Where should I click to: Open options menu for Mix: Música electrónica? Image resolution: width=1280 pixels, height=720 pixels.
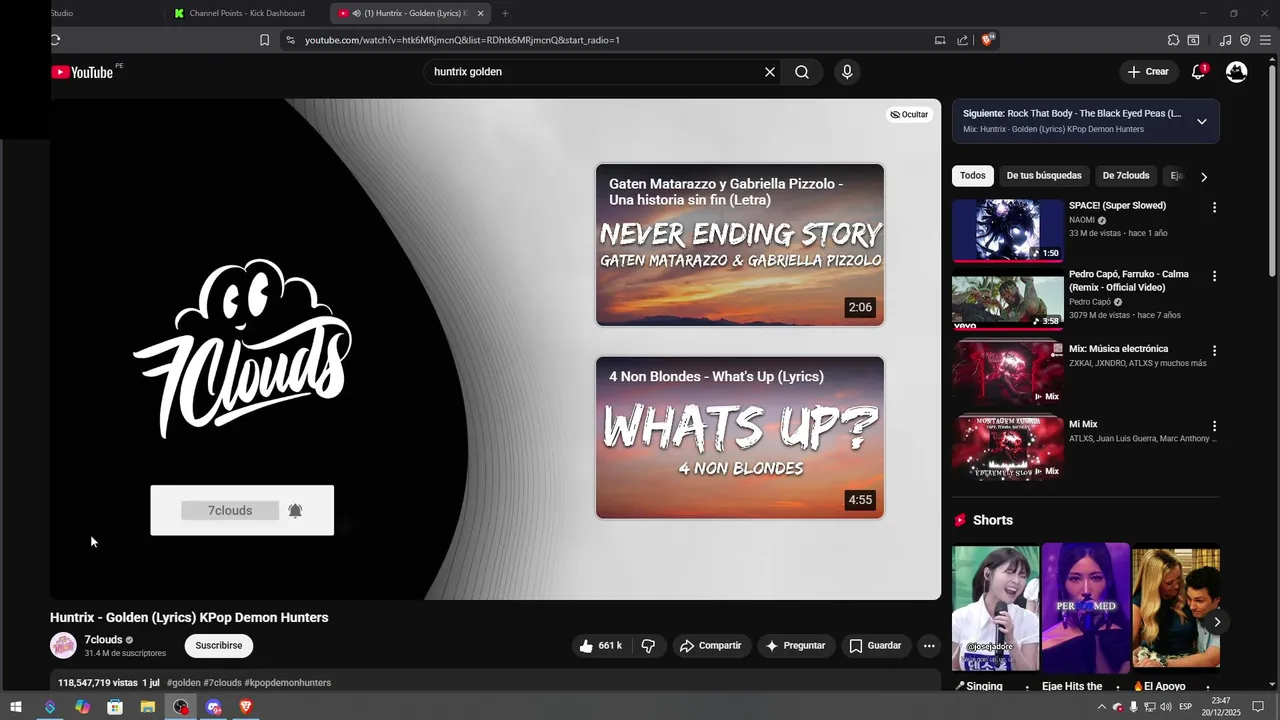(x=1214, y=351)
